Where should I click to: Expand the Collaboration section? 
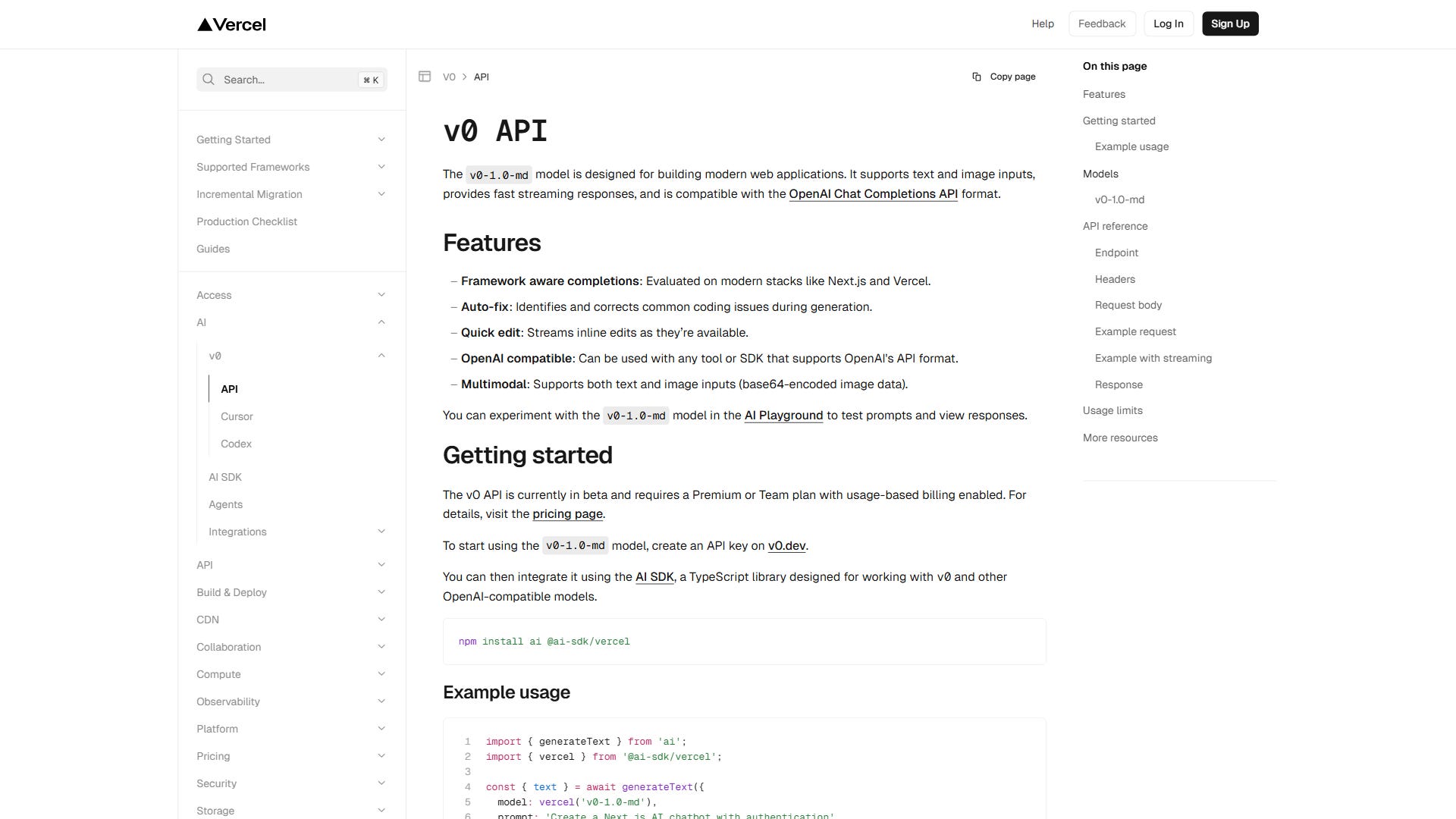pyautogui.click(x=292, y=647)
